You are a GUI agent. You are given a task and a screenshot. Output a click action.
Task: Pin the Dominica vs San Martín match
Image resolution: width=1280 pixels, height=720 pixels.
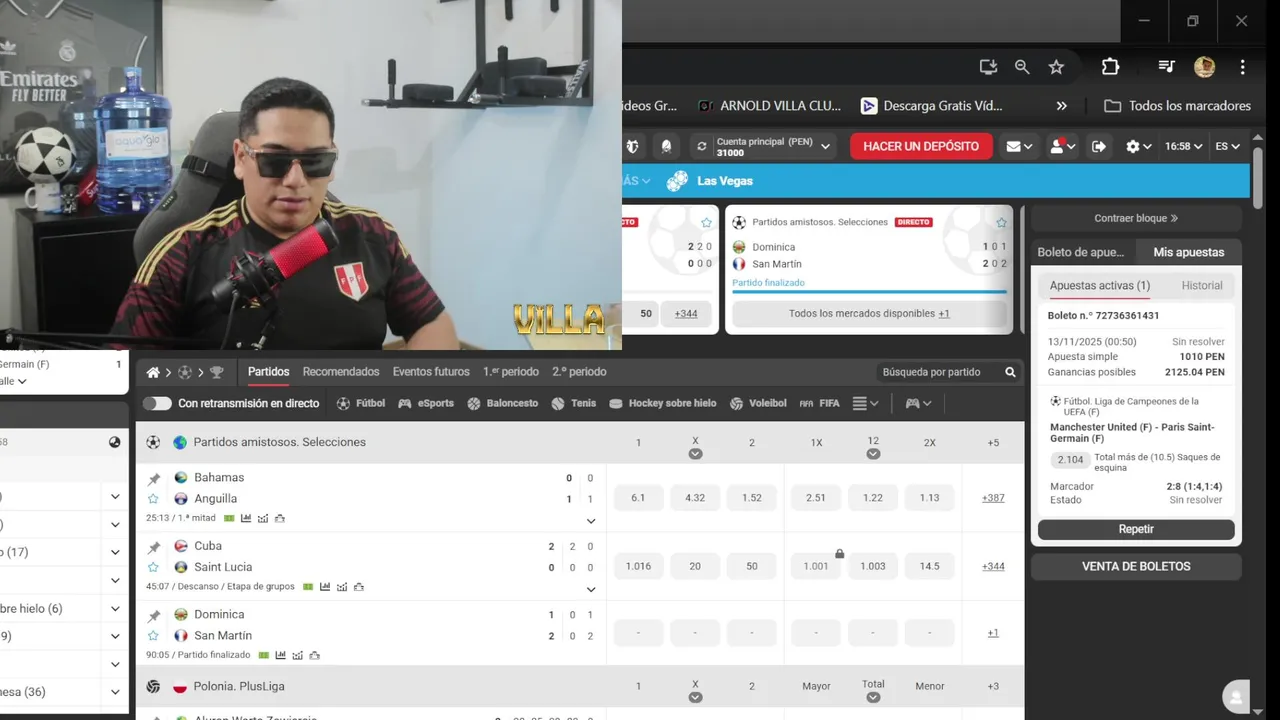tap(154, 615)
